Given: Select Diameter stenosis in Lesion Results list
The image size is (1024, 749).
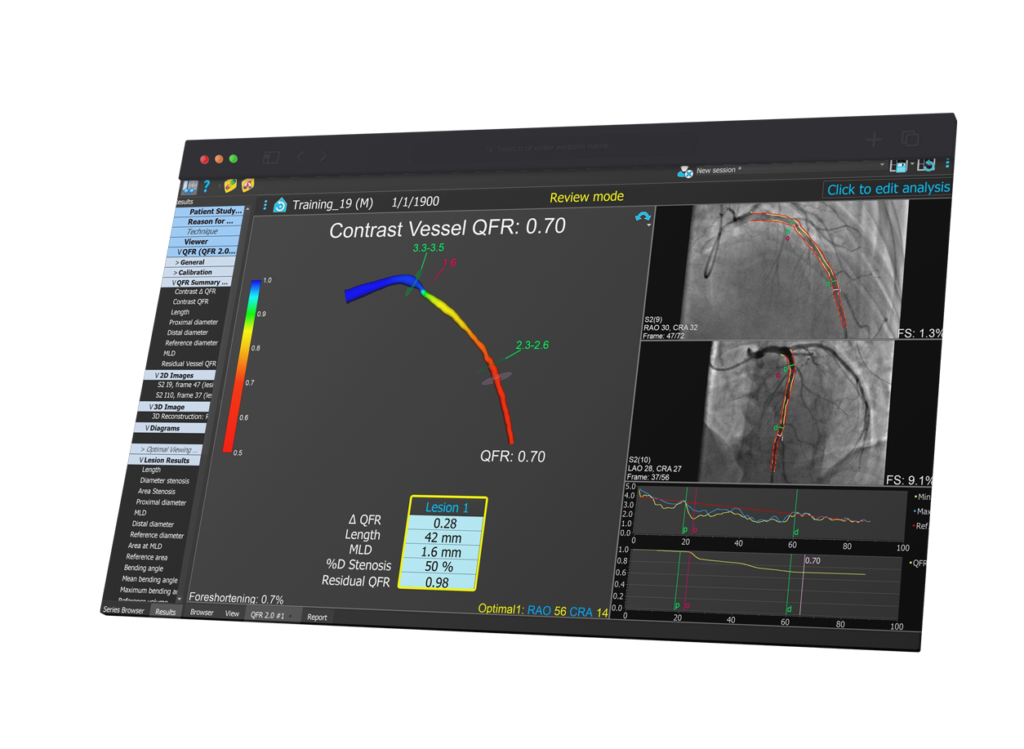Looking at the screenshot, I should [x=164, y=481].
